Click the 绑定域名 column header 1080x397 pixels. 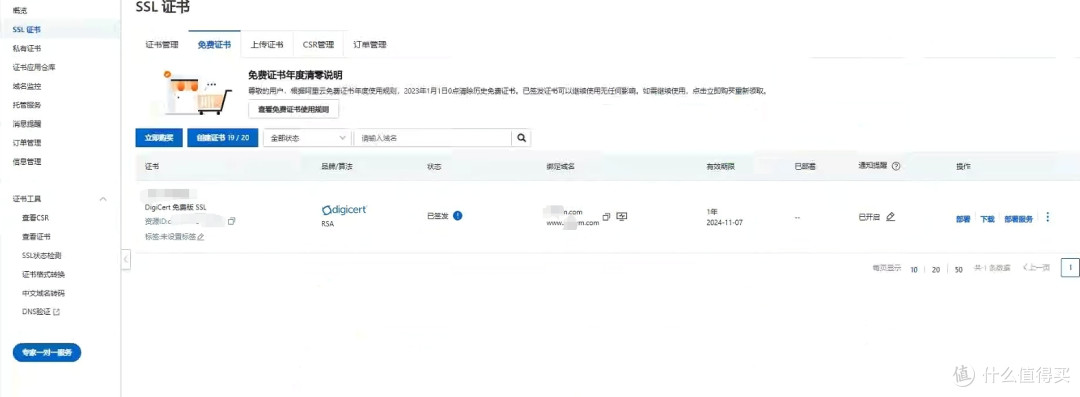pos(560,167)
